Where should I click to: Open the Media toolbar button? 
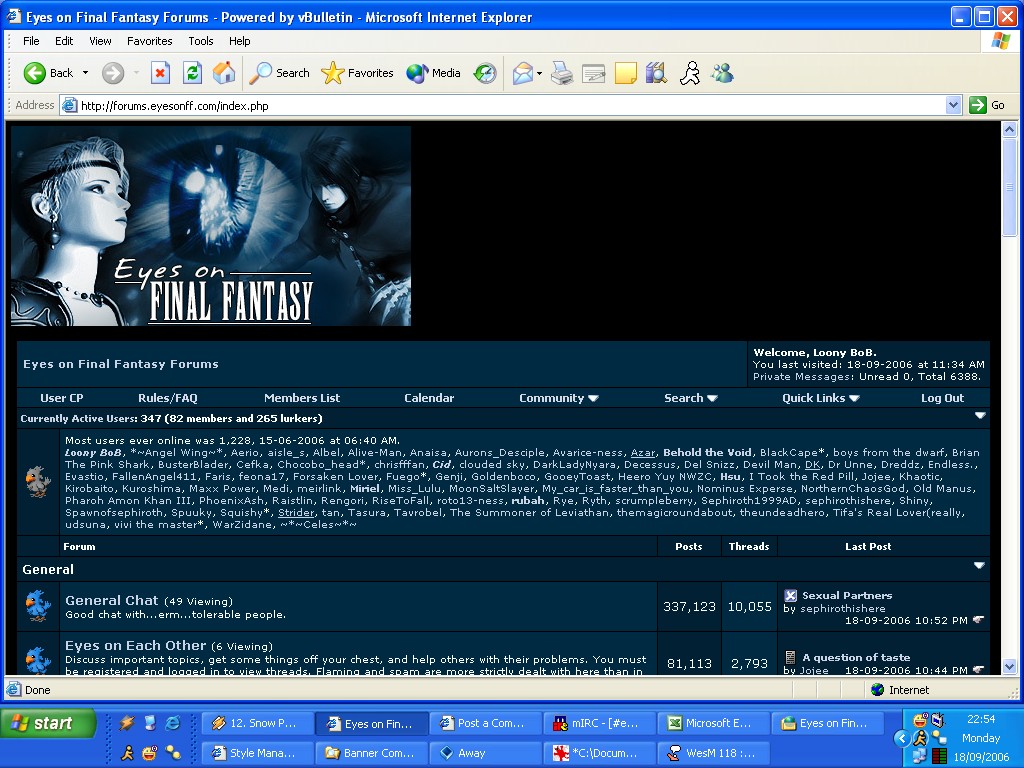click(433, 73)
